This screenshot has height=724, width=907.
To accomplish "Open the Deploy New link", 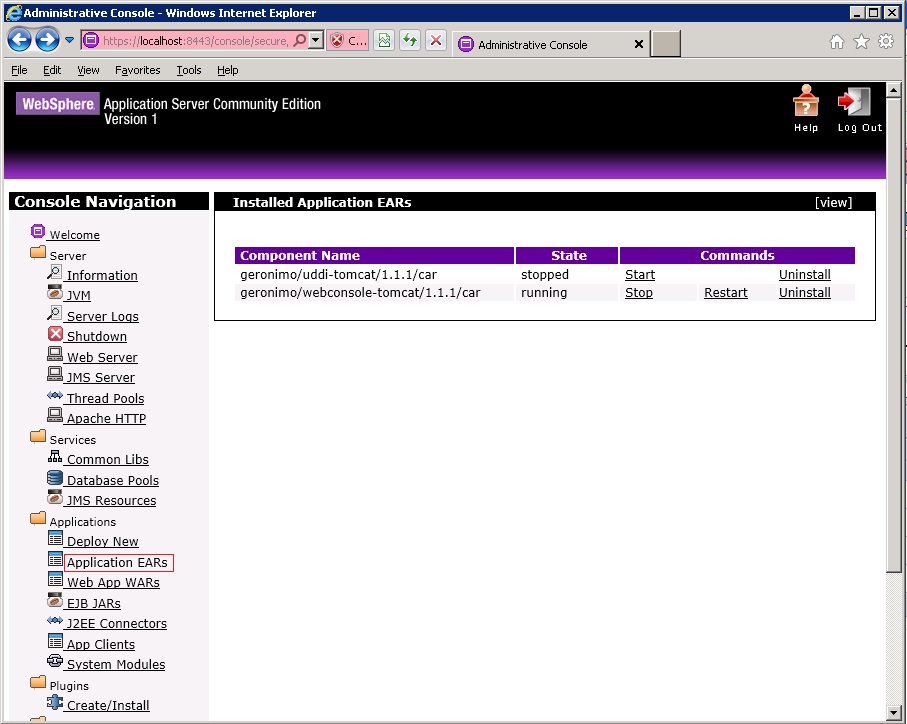I will click(102, 542).
